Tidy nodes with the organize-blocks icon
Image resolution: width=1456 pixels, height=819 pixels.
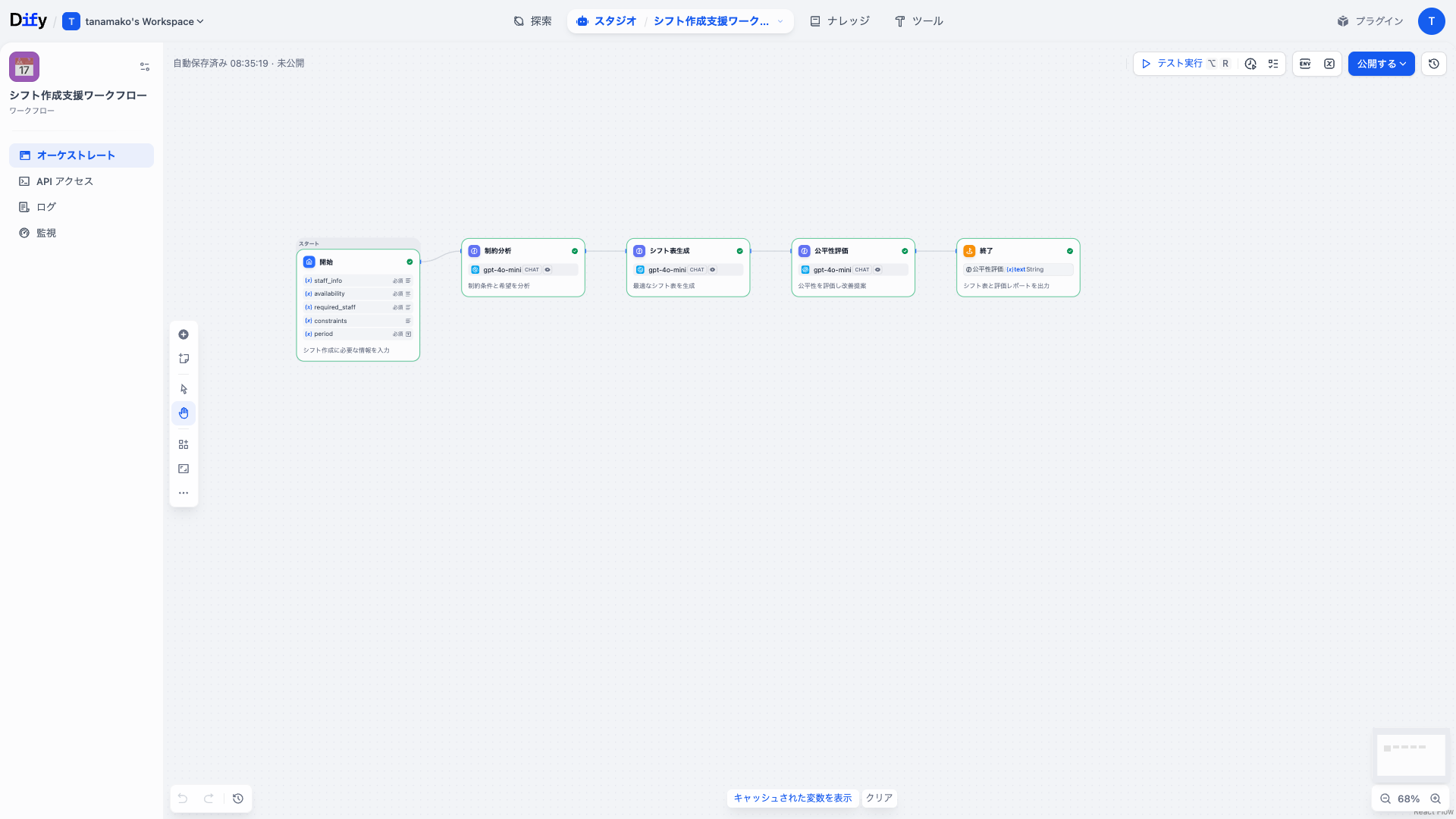point(183,444)
